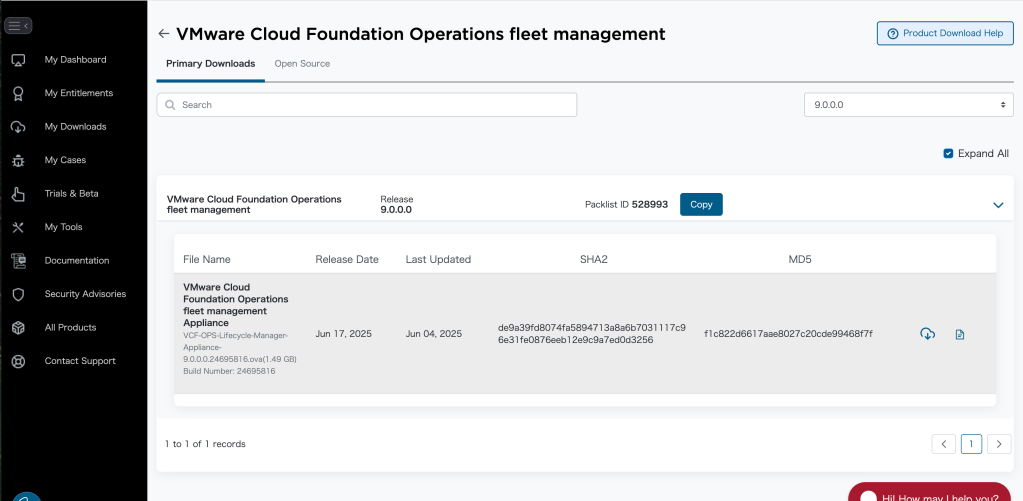Download the Appliance OVA via cloud icon
Screen dimensions: 1023x501
(927, 334)
